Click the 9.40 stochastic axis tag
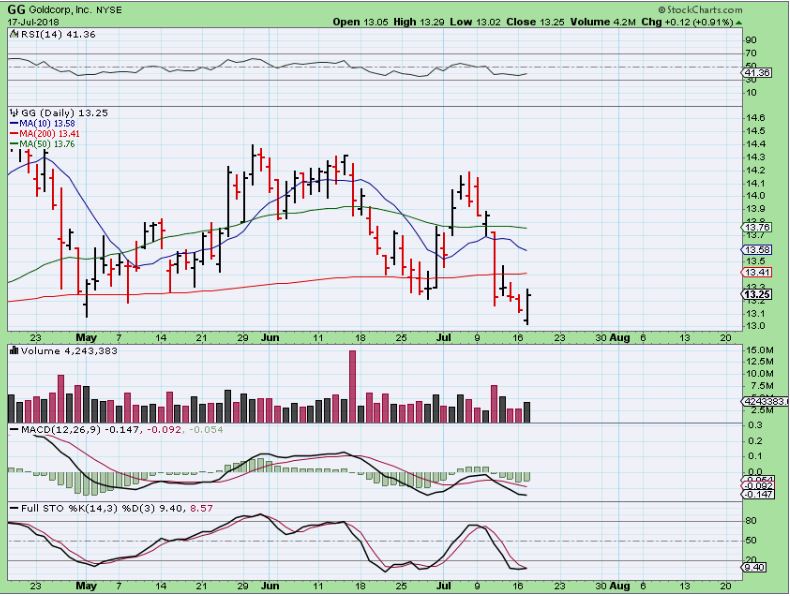The width and height of the screenshot is (790, 596). point(755,567)
